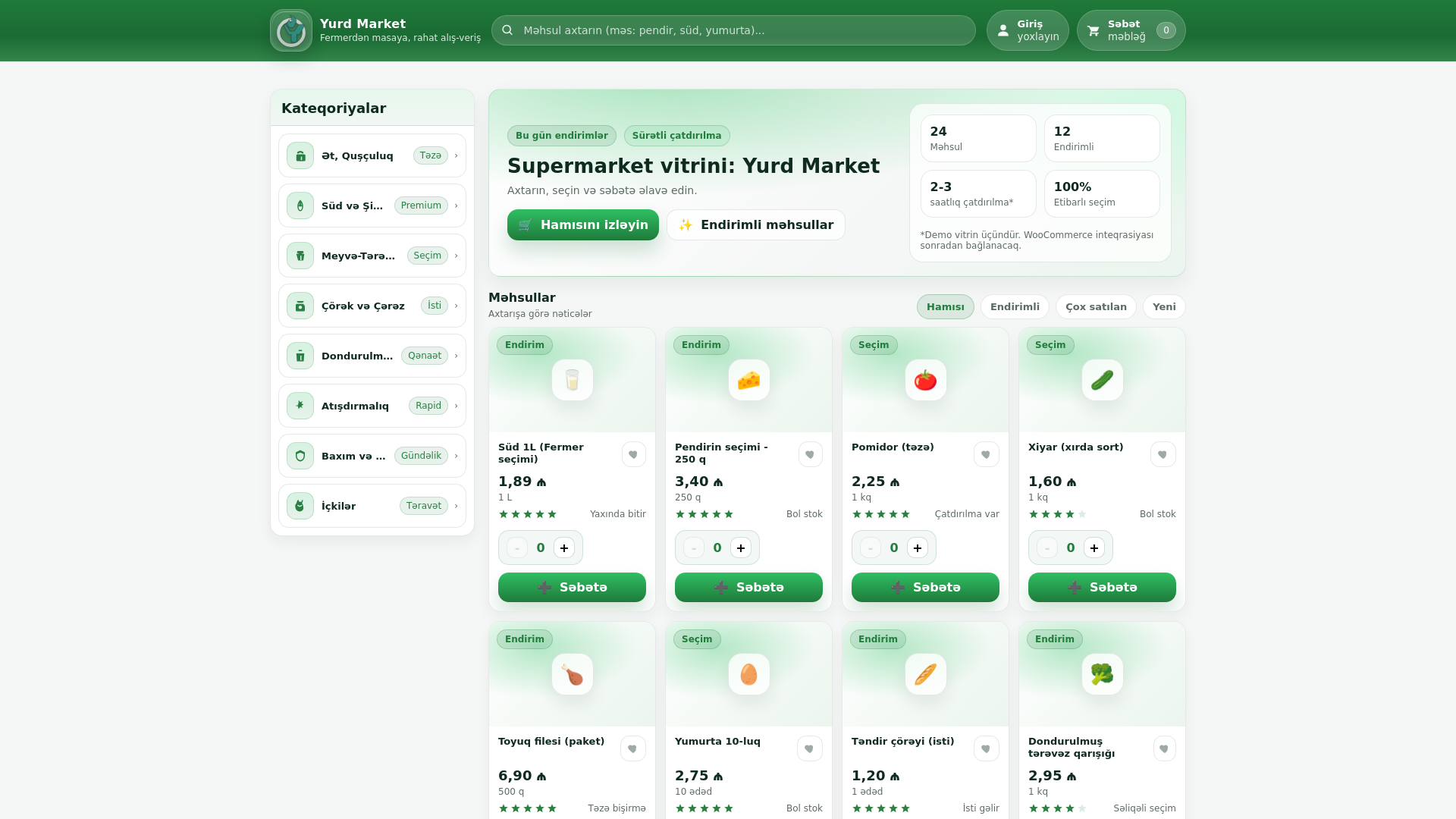Add Xiyar to Səbətə
The width and height of the screenshot is (1456, 819).
pos(1103,587)
